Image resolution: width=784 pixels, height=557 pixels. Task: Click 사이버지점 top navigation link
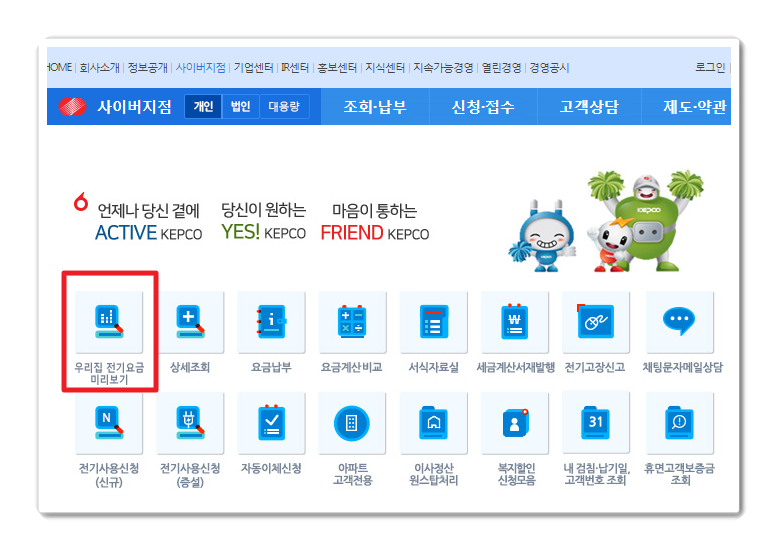200,68
